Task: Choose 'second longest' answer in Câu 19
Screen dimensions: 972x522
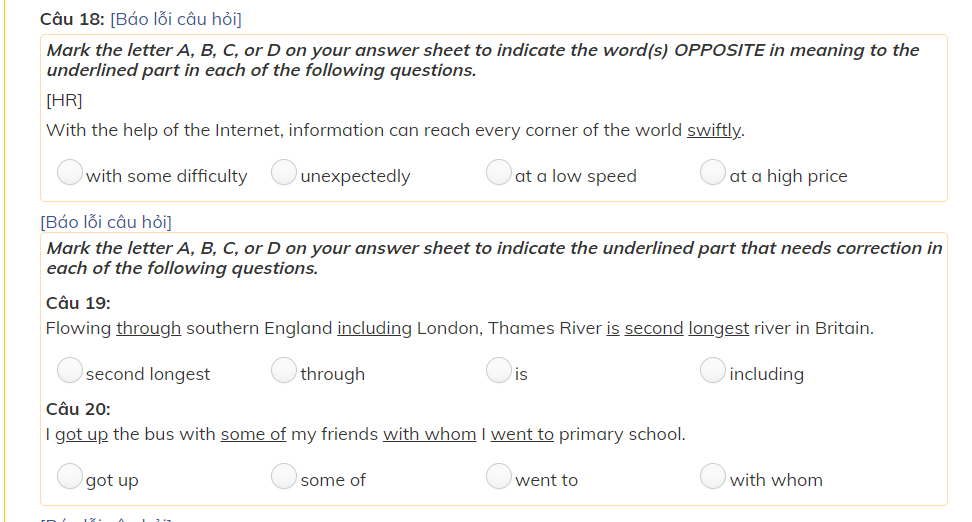Action: point(70,372)
